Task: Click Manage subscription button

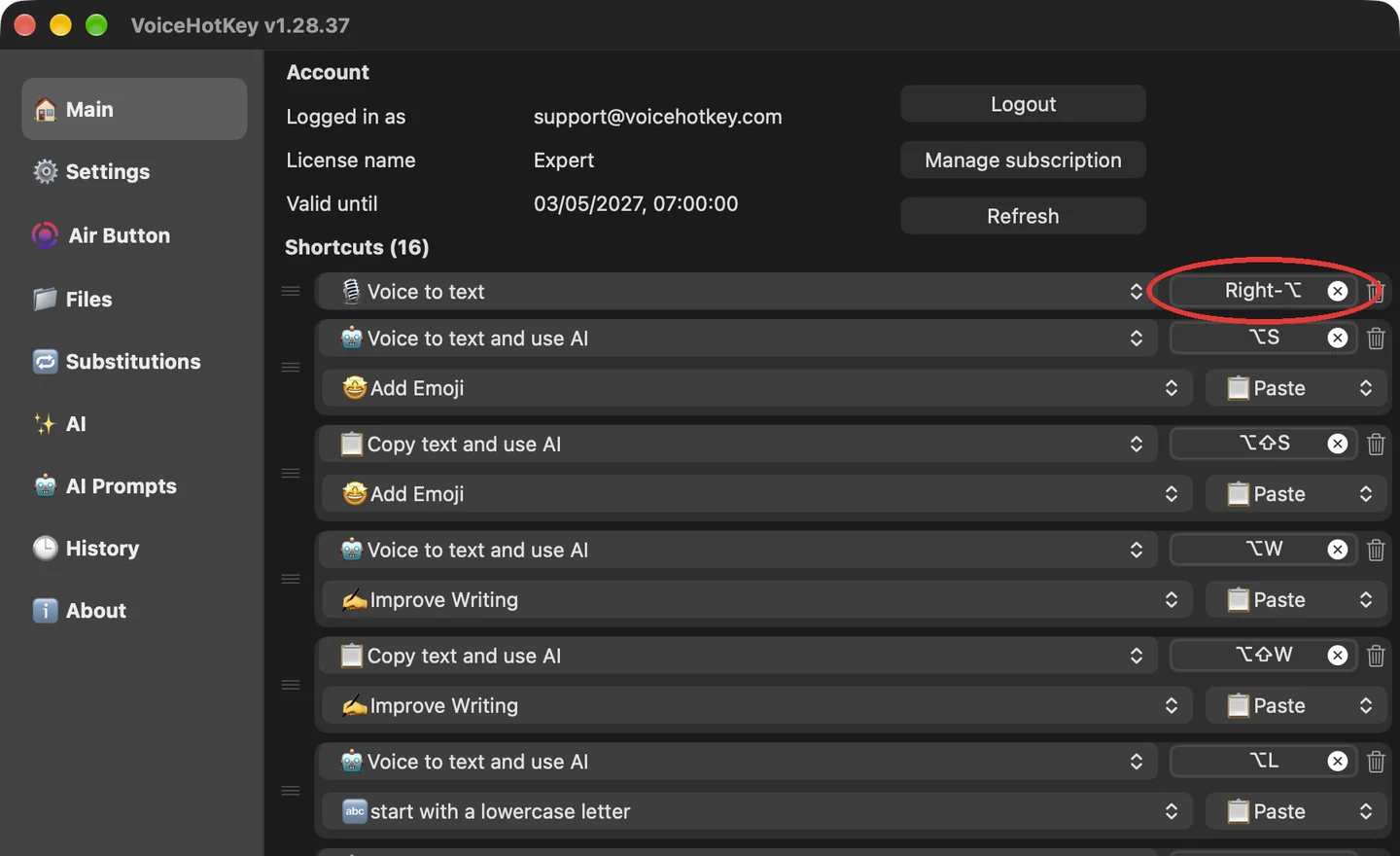Action: (x=1023, y=160)
